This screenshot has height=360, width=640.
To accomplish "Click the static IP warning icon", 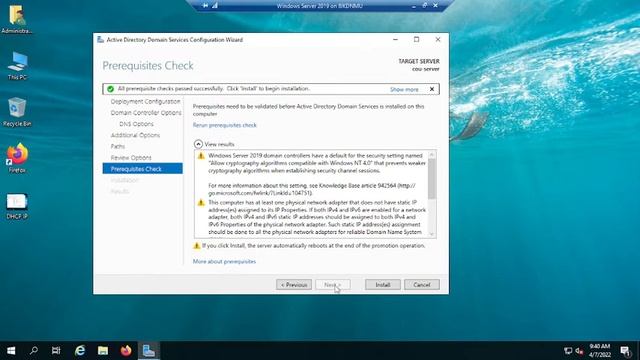I will coord(201,202).
